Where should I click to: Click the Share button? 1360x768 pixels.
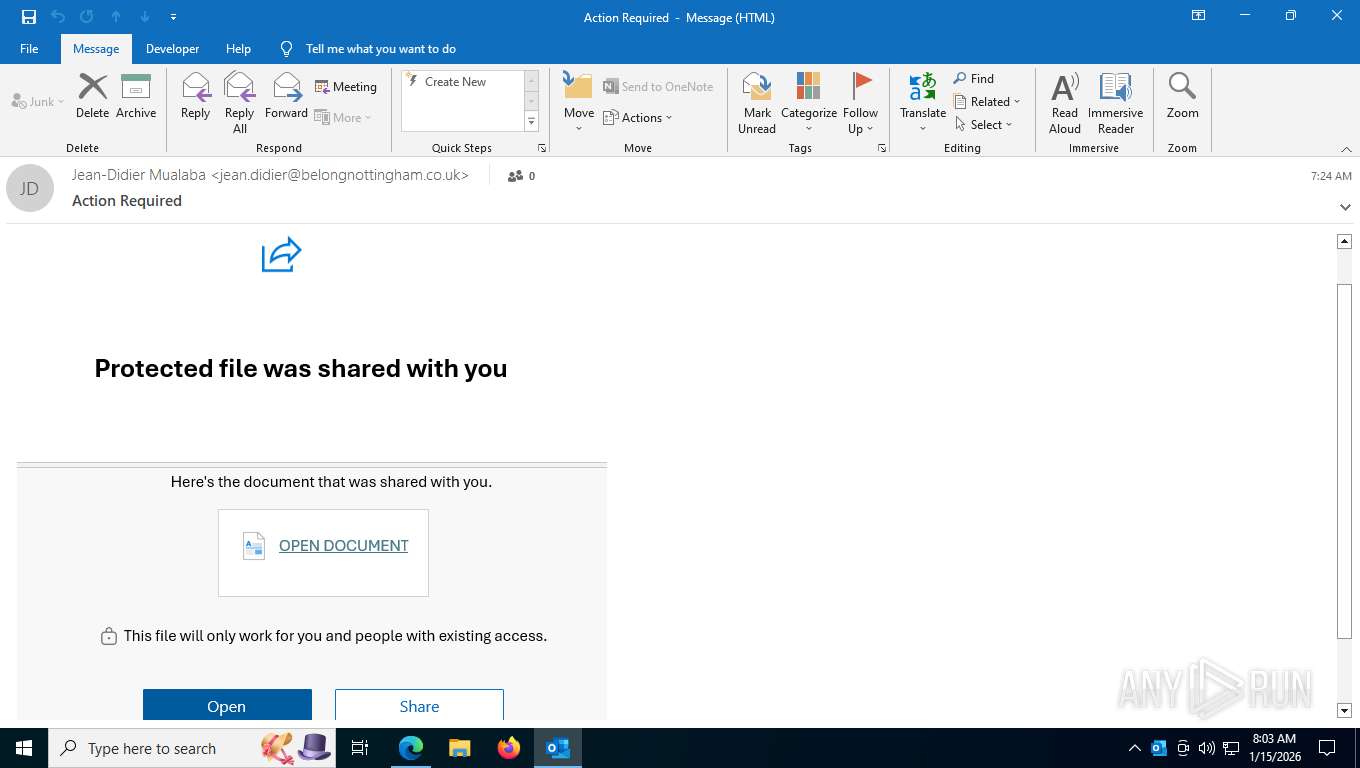(419, 705)
